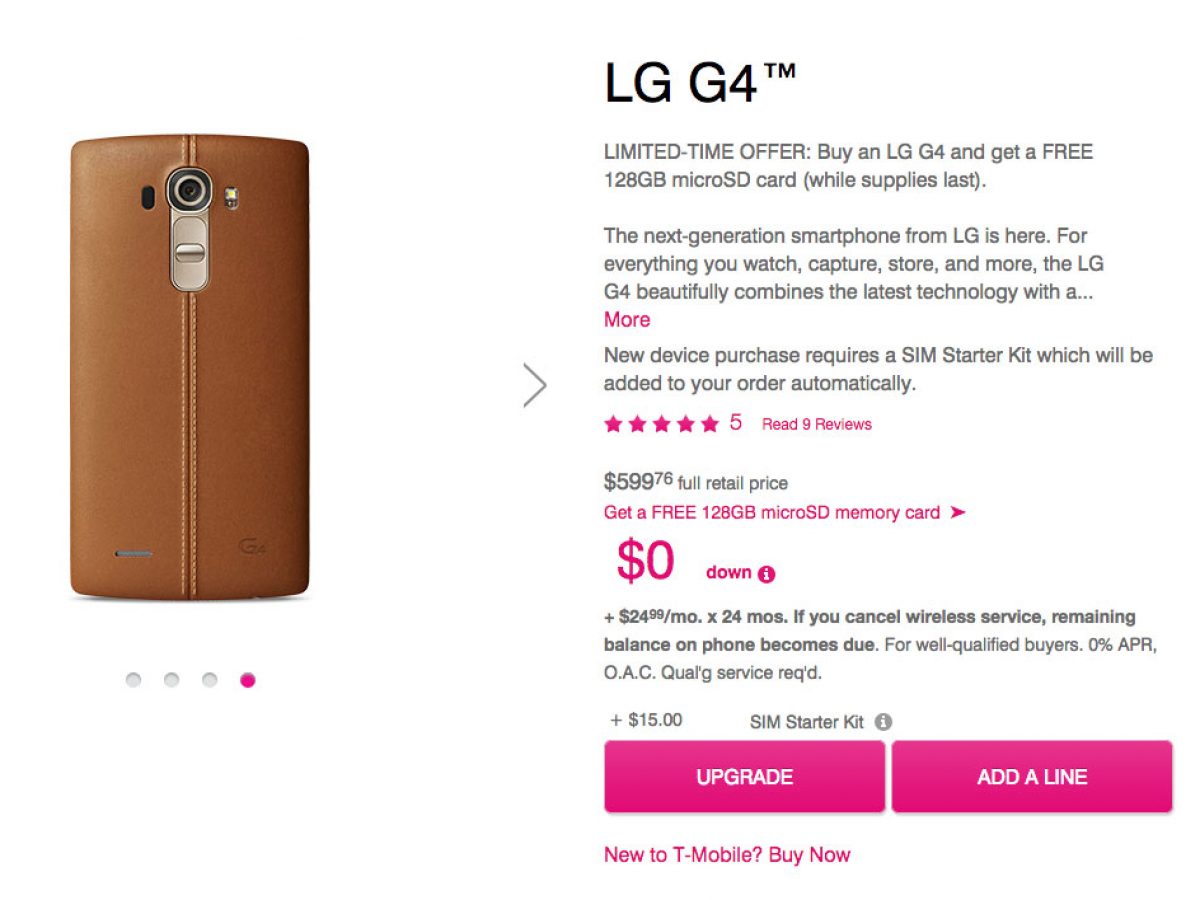Select the third carousel dot
Image resolution: width=1200 pixels, height=900 pixels.
click(x=210, y=680)
